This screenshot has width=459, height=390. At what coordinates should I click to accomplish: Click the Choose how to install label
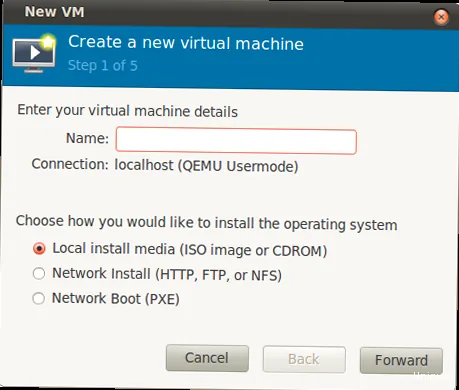coord(207,223)
